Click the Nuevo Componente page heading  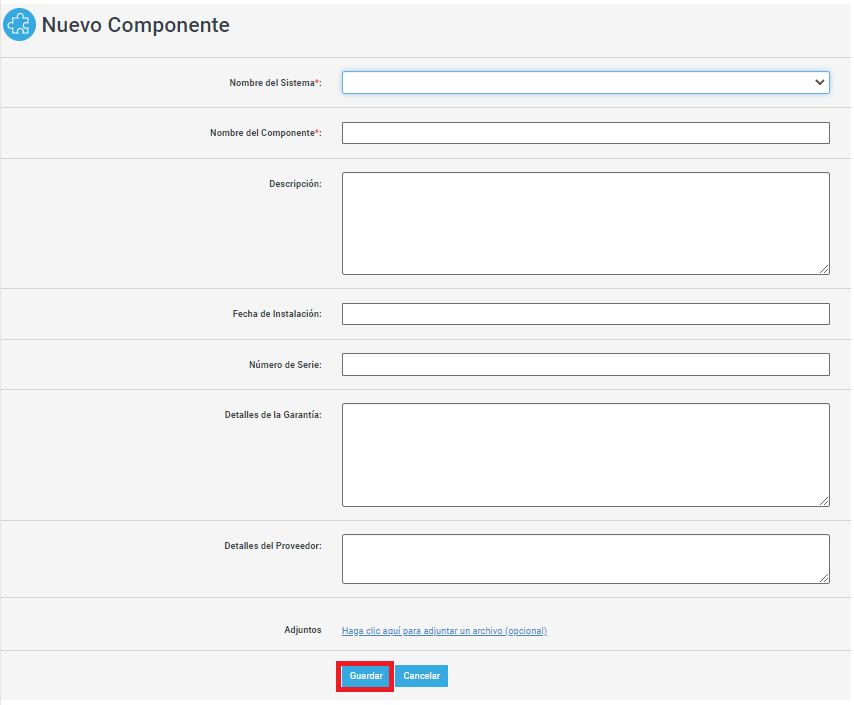[136, 25]
